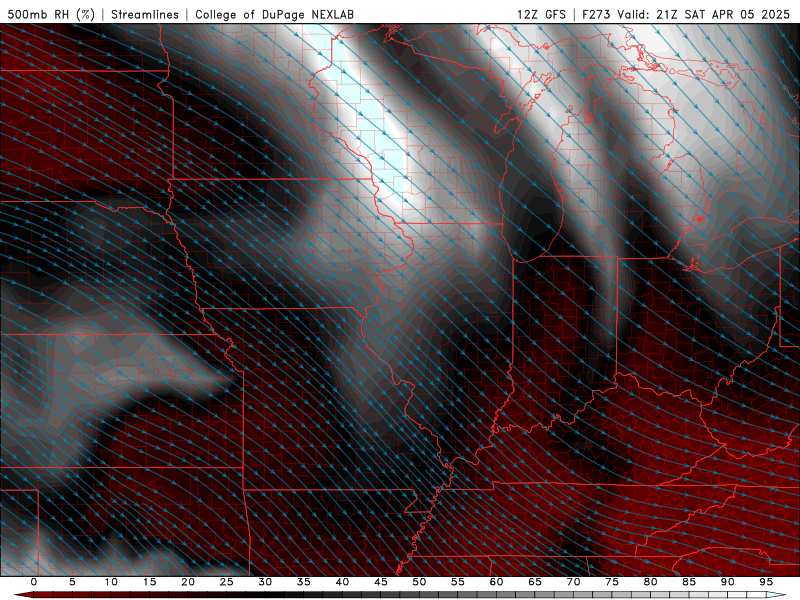
Task: Click the "0" value on the humidity scale
Action: [x=34, y=582]
